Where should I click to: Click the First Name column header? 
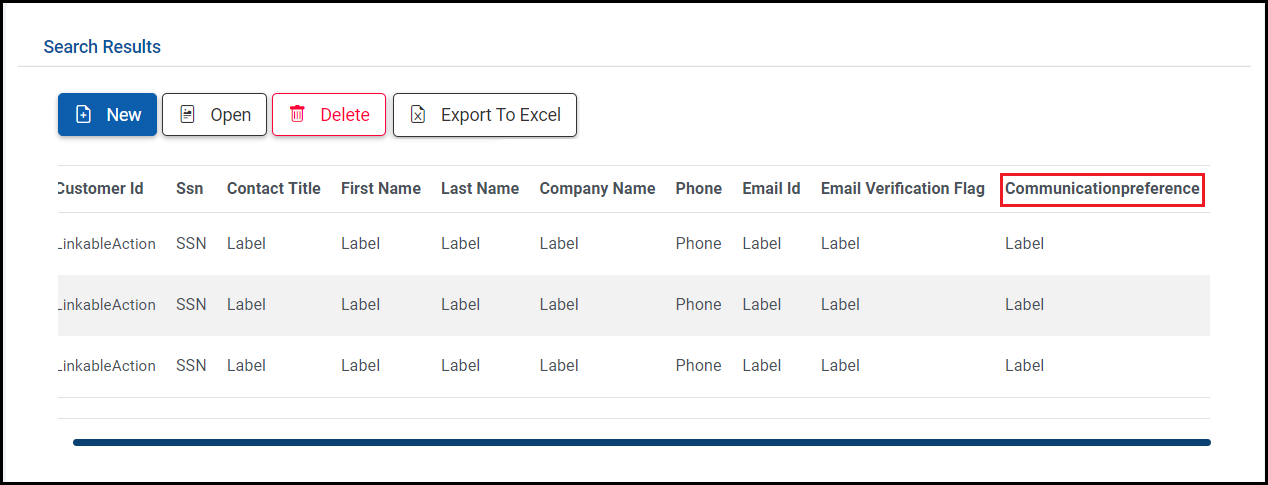coord(381,189)
